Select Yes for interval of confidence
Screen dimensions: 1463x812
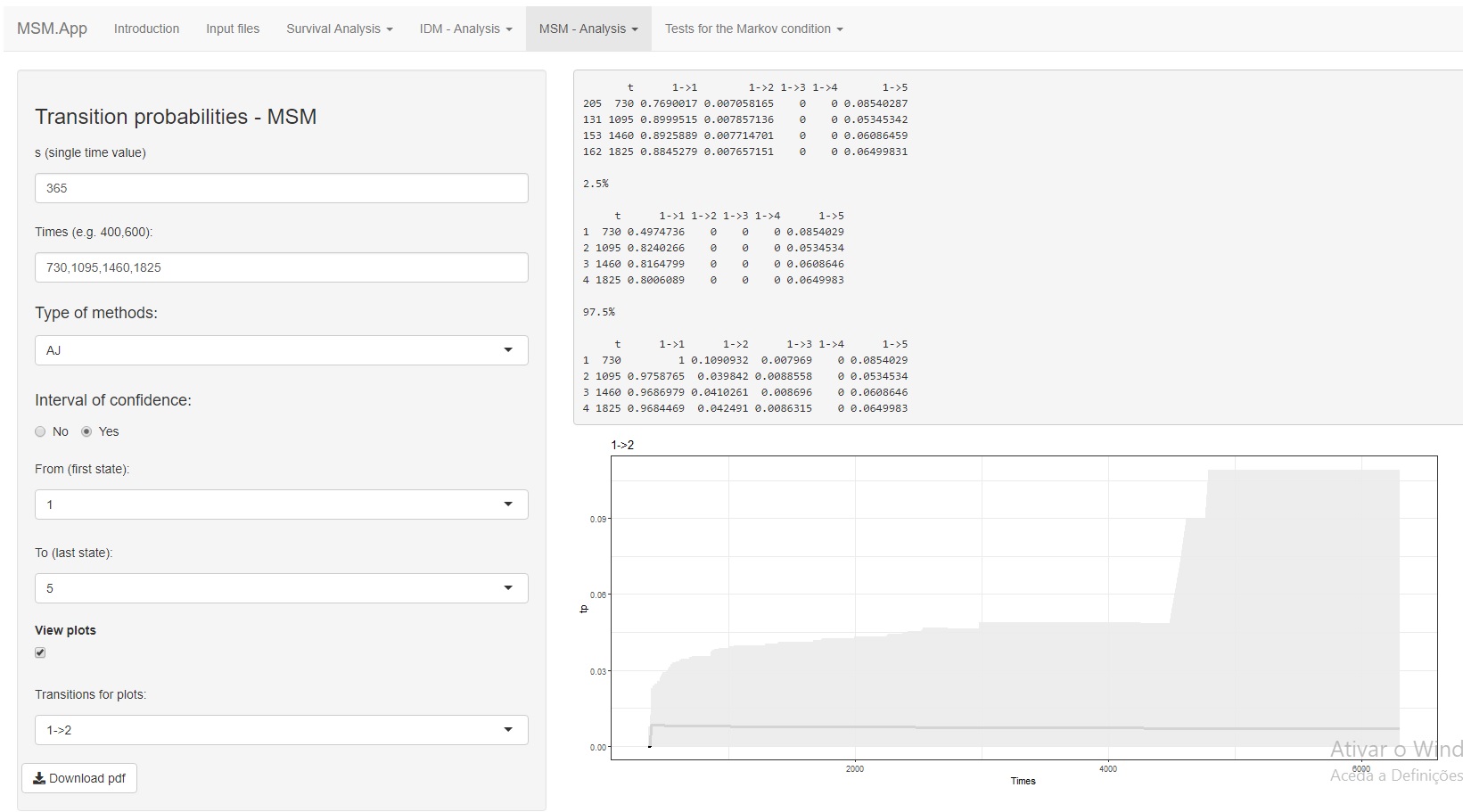click(x=86, y=431)
